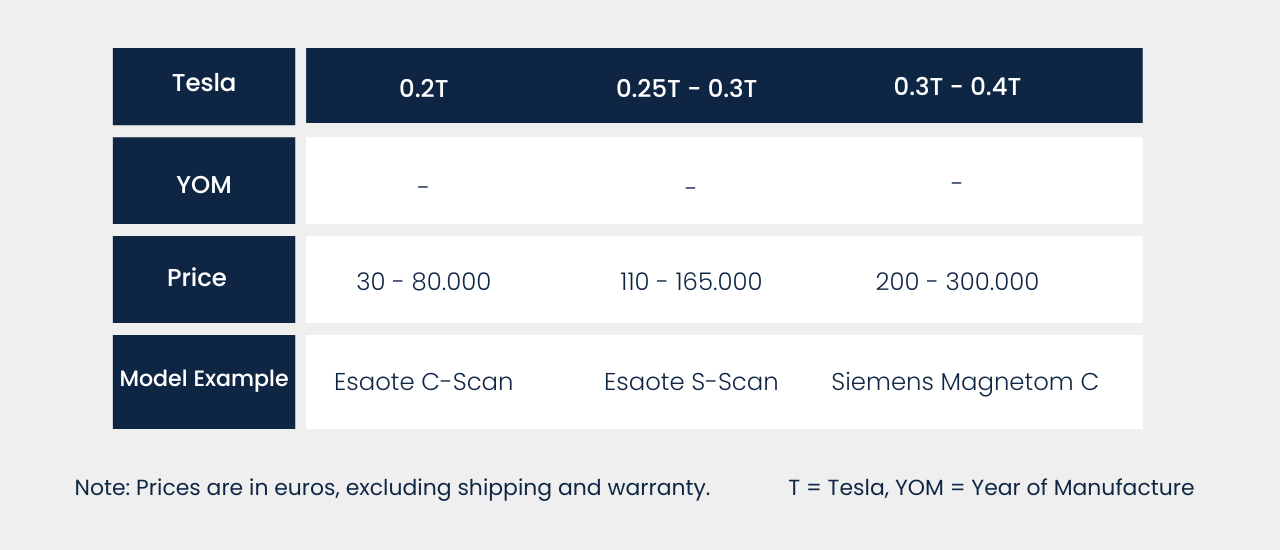Click the Siemens Magnetom C model name
Viewport: 1280px width, 550px height.
(x=965, y=382)
